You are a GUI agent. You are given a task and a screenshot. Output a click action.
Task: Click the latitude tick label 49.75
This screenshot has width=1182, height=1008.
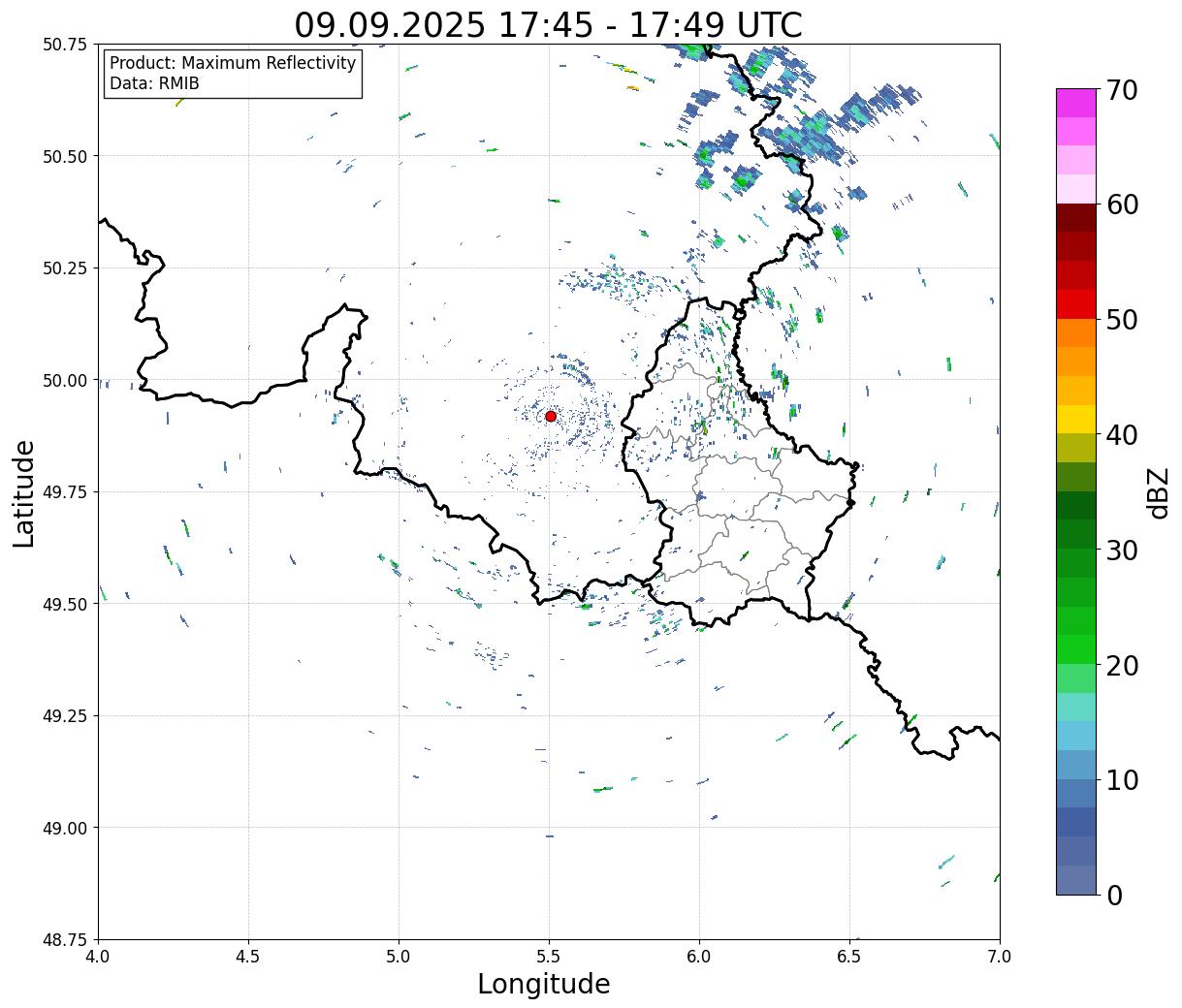[65, 492]
